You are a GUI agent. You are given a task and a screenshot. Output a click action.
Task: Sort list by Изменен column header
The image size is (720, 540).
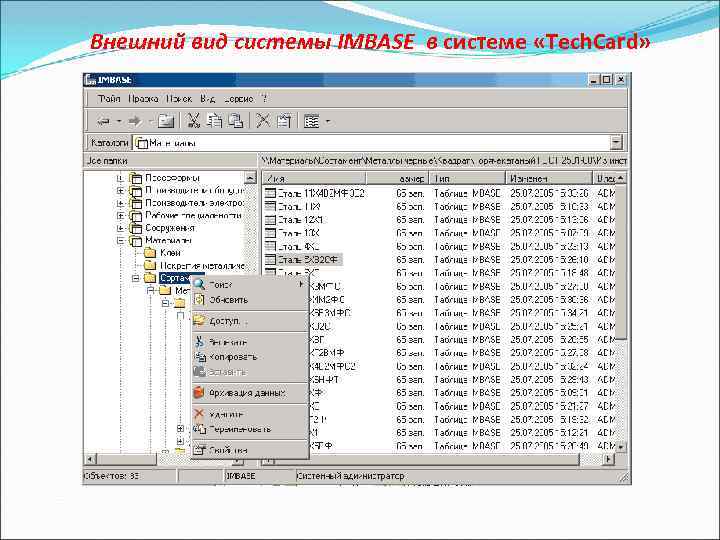(x=549, y=178)
